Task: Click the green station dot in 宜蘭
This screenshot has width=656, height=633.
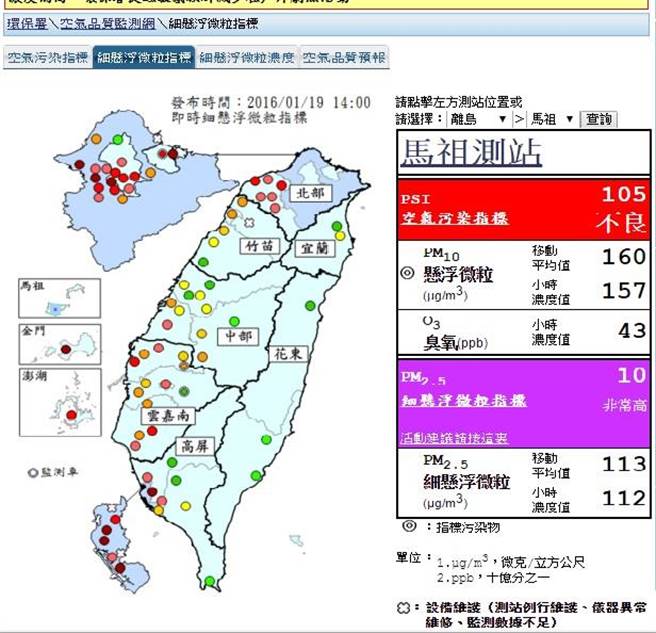Action: 337,226
